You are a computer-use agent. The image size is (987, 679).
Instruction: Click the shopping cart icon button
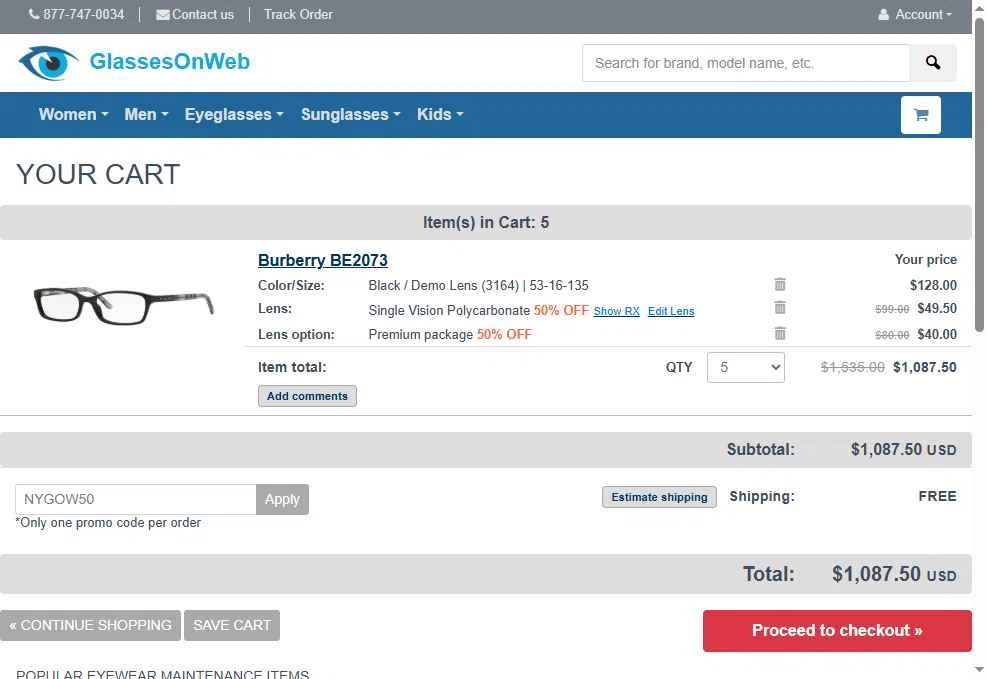click(x=920, y=115)
